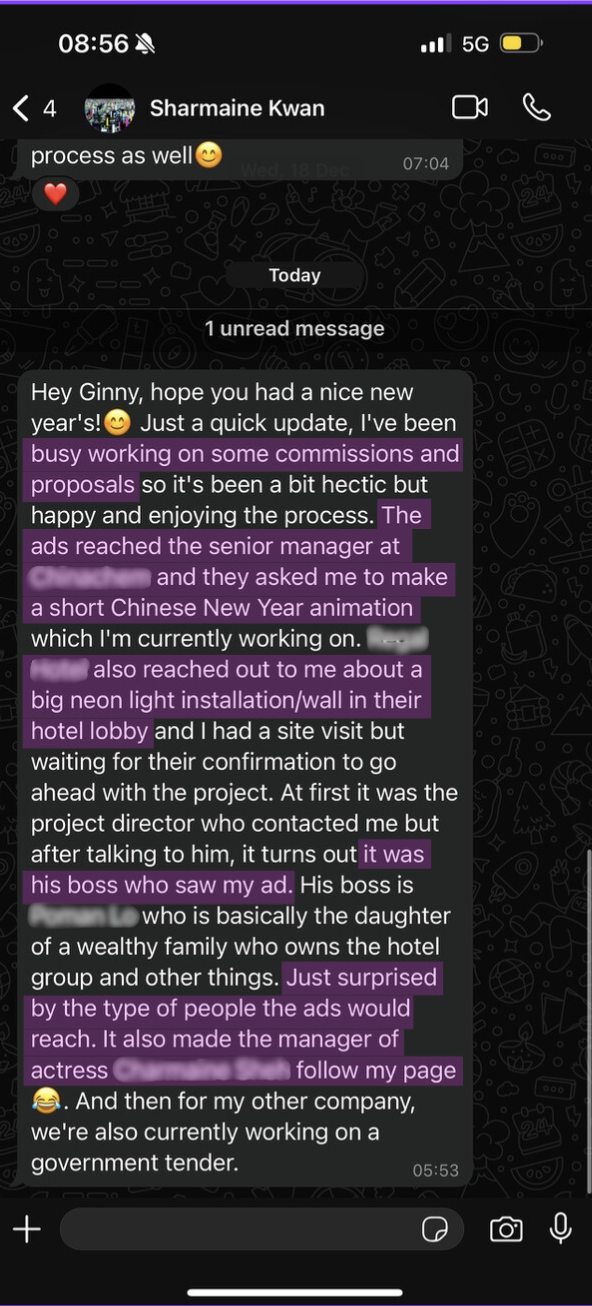Tap the 08:56 clock in status bar
This screenshot has width=592, height=1306.
pos(94,44)
